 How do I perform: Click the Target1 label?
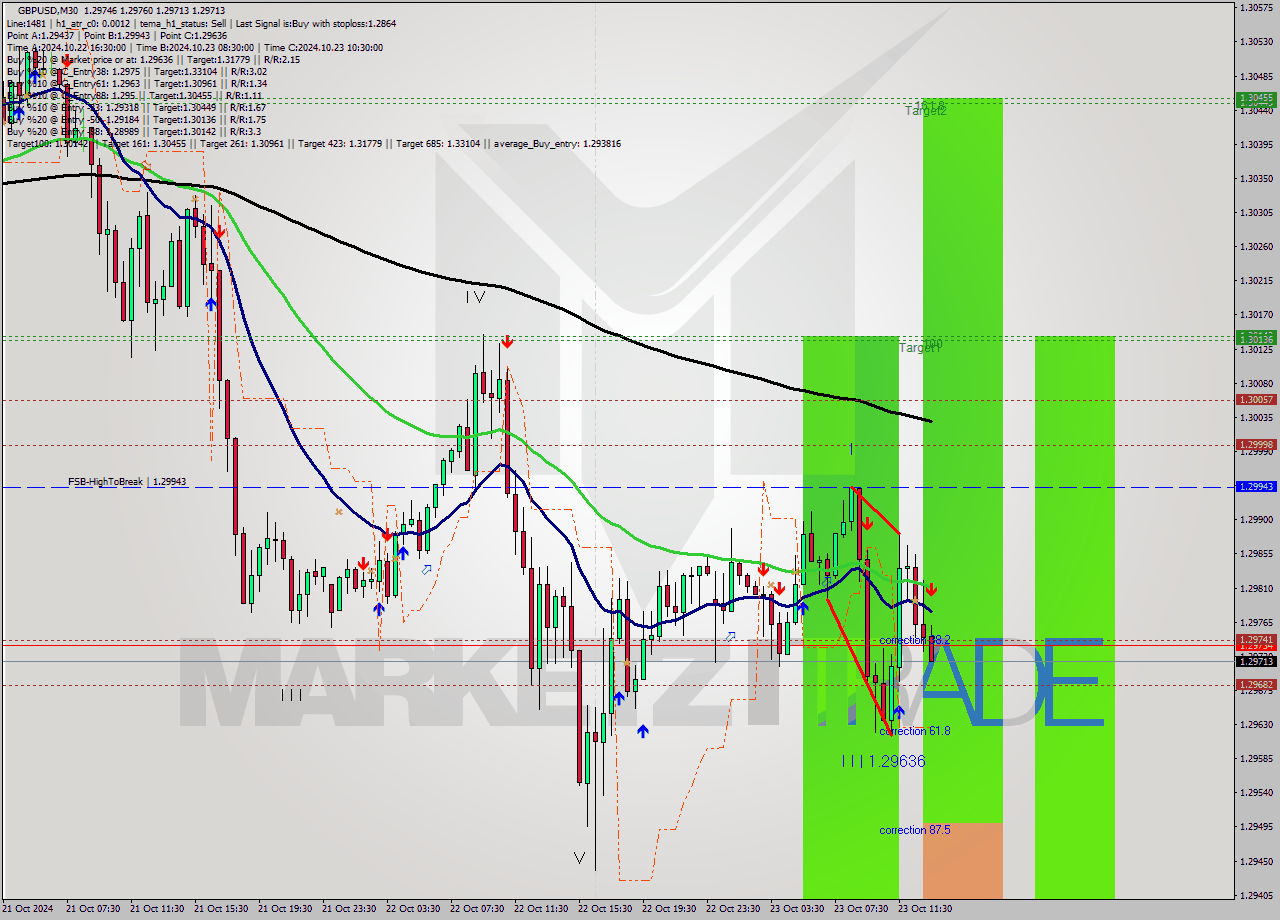tap(920, 347)
